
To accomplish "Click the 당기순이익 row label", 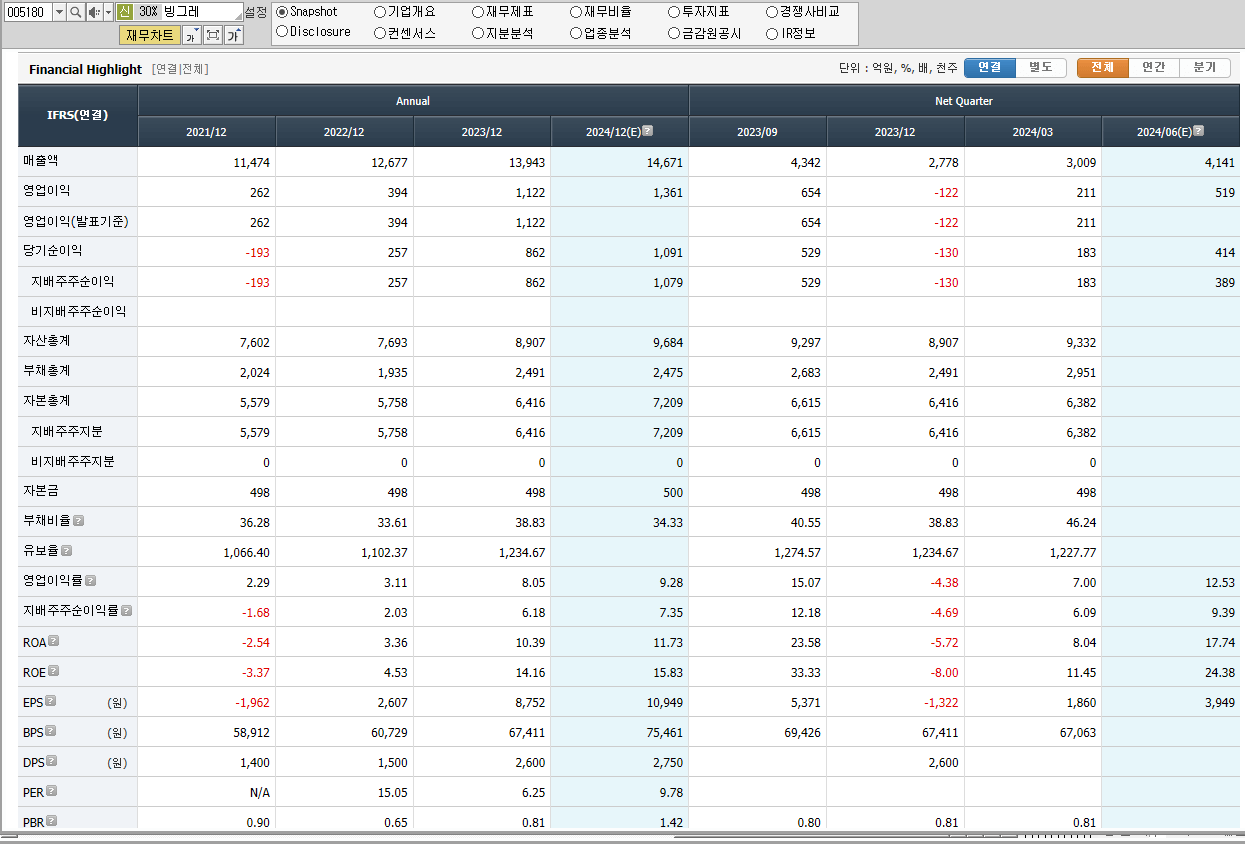I will tap(53, 250).
